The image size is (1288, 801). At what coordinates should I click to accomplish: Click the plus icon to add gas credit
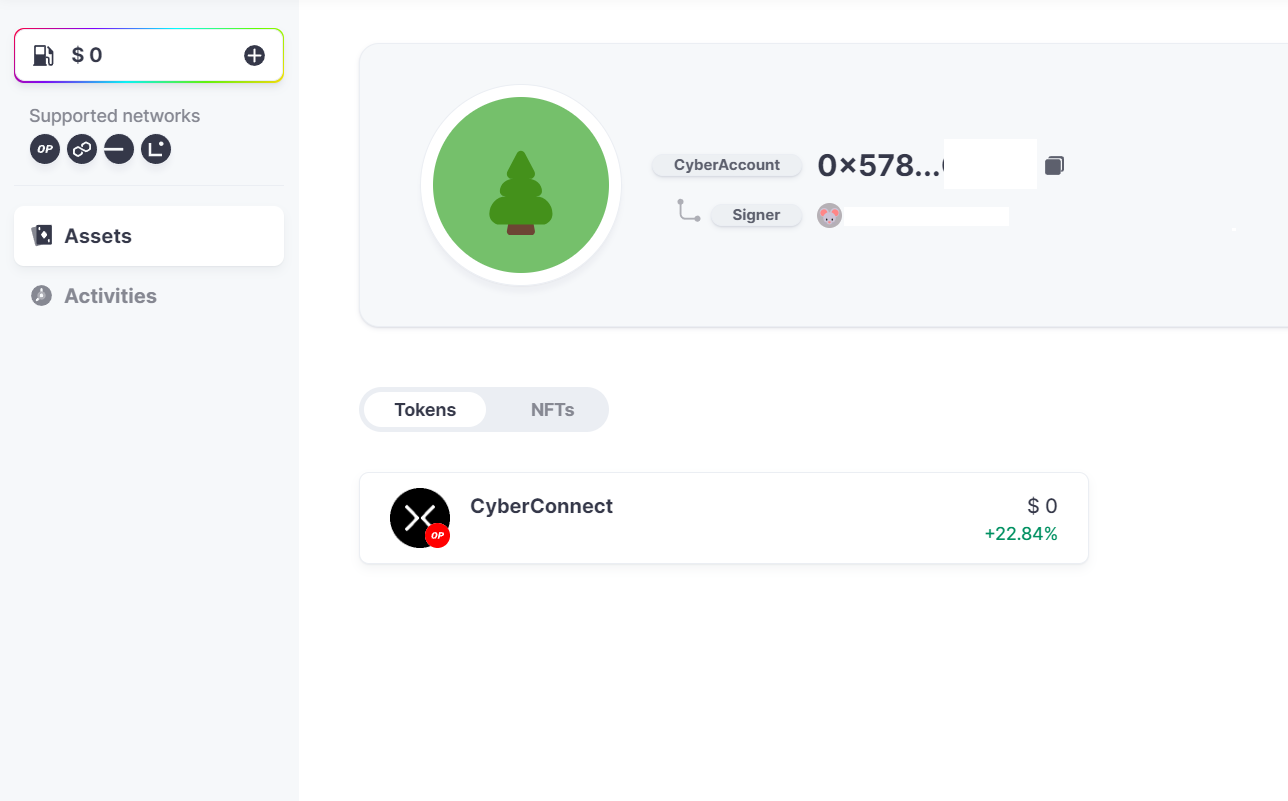click(255, 55)
